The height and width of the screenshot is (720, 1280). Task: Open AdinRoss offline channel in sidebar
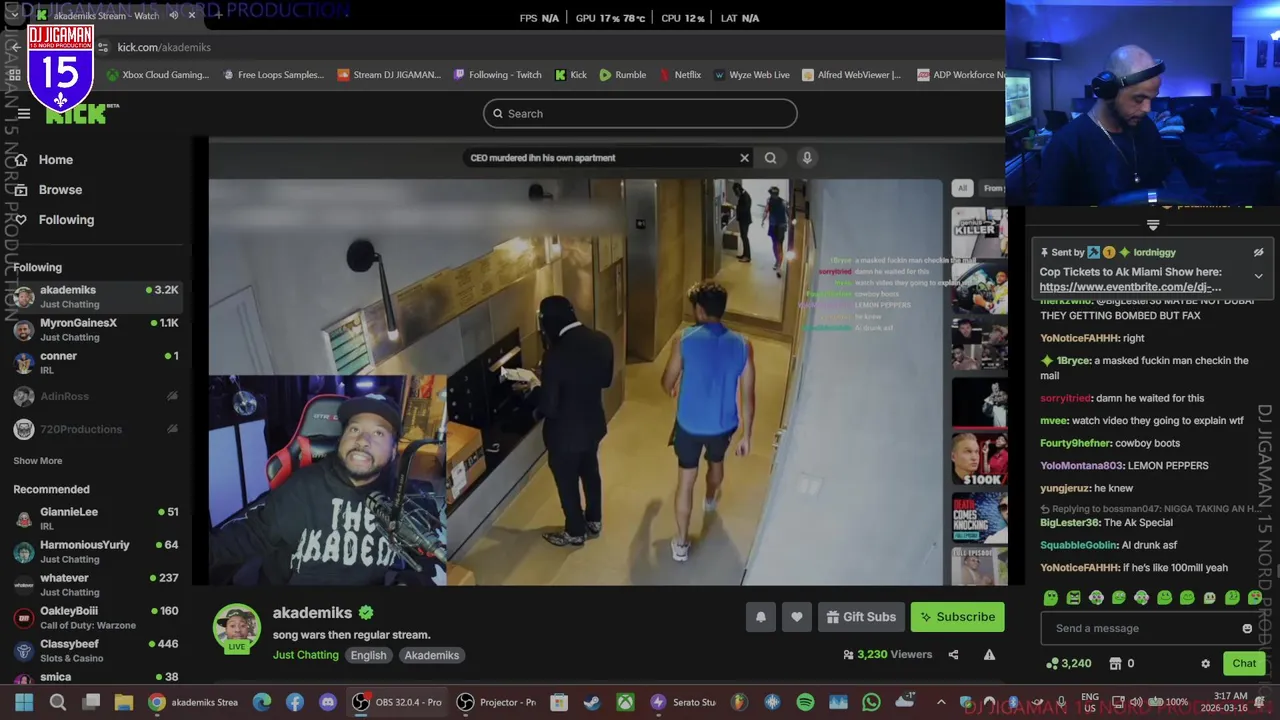coord(96,396)
